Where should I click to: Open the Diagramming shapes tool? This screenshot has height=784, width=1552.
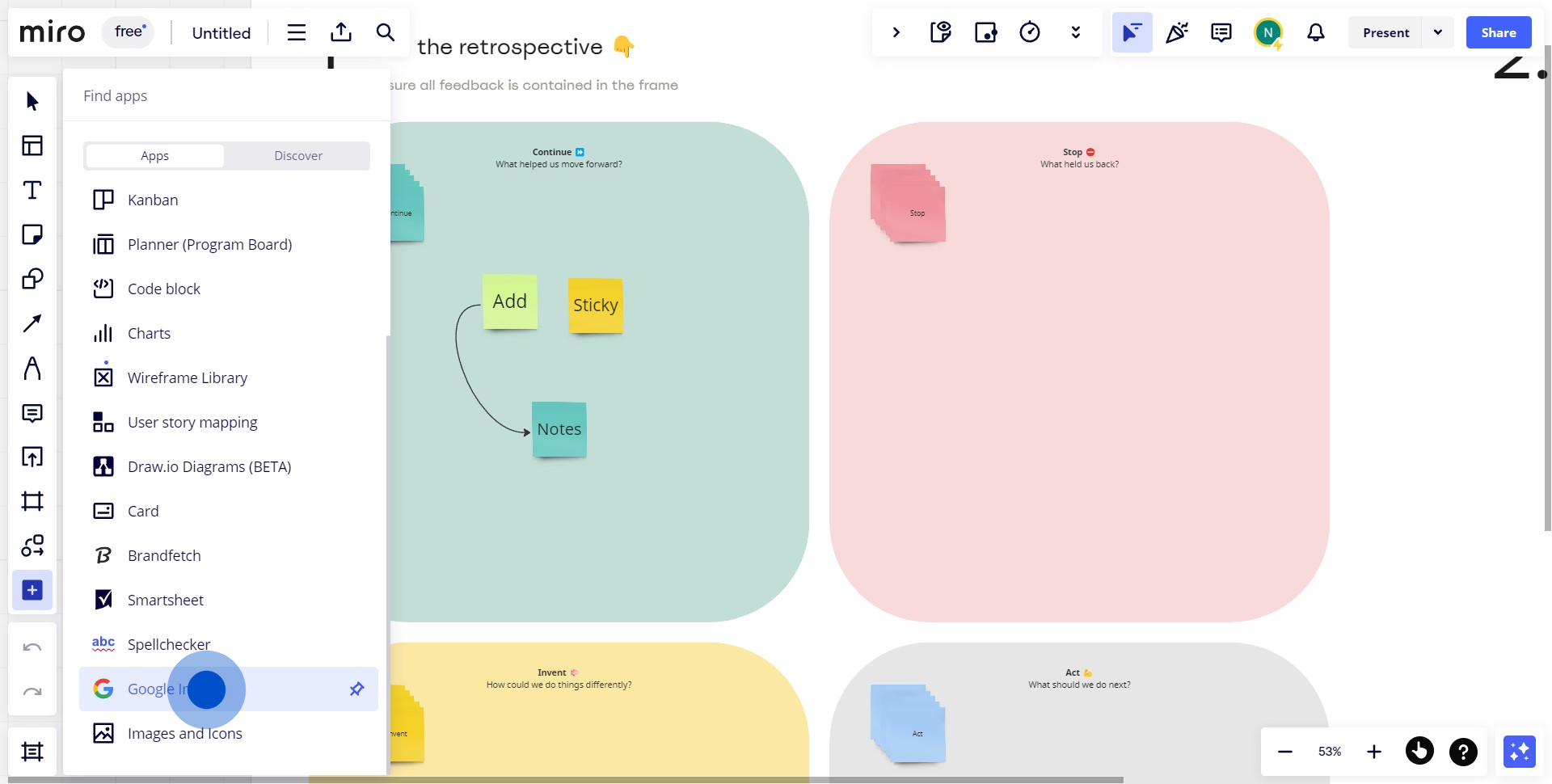click(32, 546)
